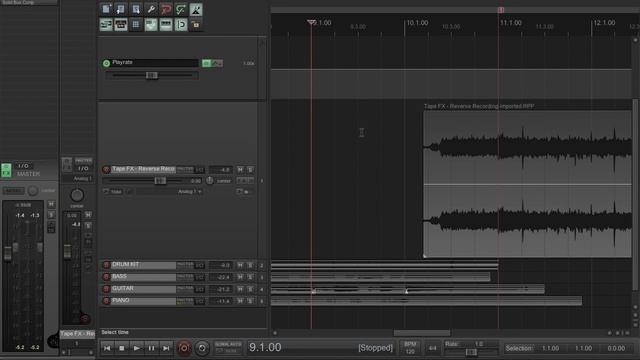The image size is (640, 360).
Task: Mute the PIANO track
Action: point(240,301)
